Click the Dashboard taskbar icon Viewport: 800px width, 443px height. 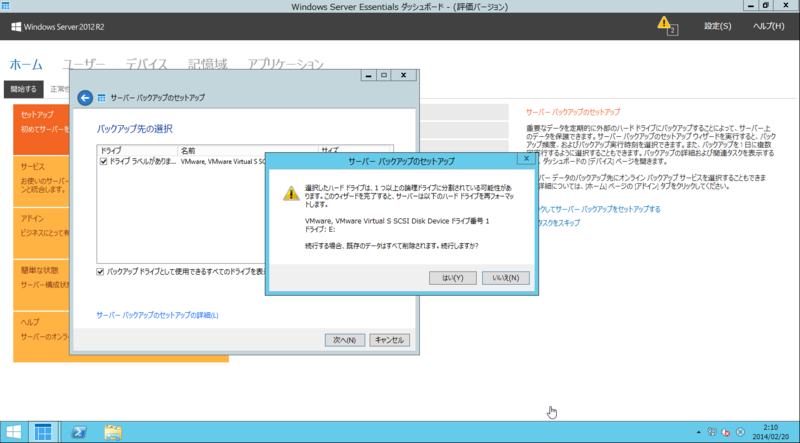point(43,432)
